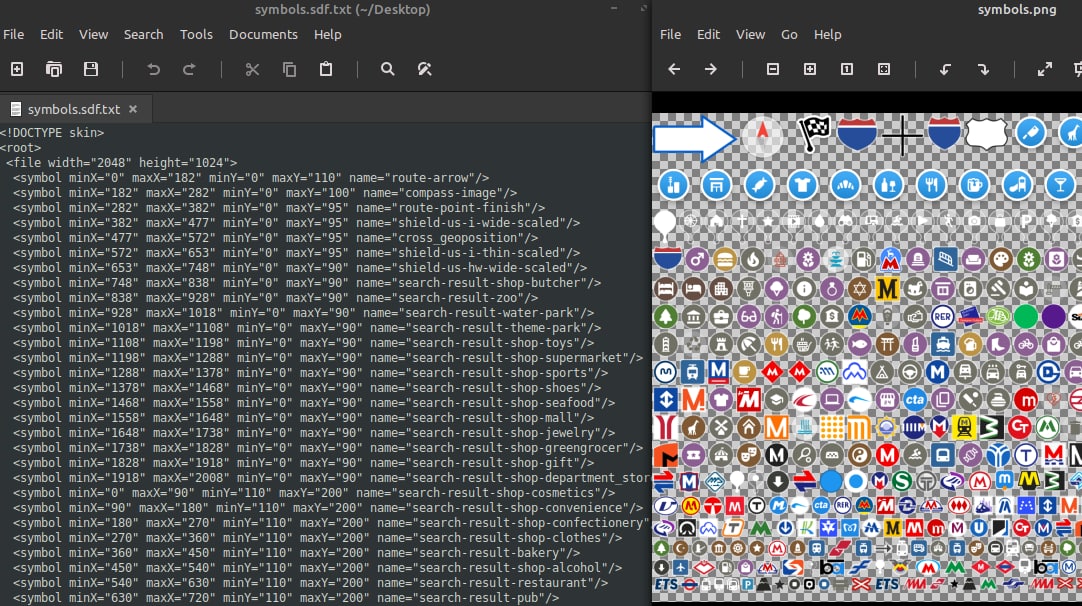Open the image viewer Edit menu
Viewport: 1082px width, 606px height.
pyautogui.click(x=708, y=35)
